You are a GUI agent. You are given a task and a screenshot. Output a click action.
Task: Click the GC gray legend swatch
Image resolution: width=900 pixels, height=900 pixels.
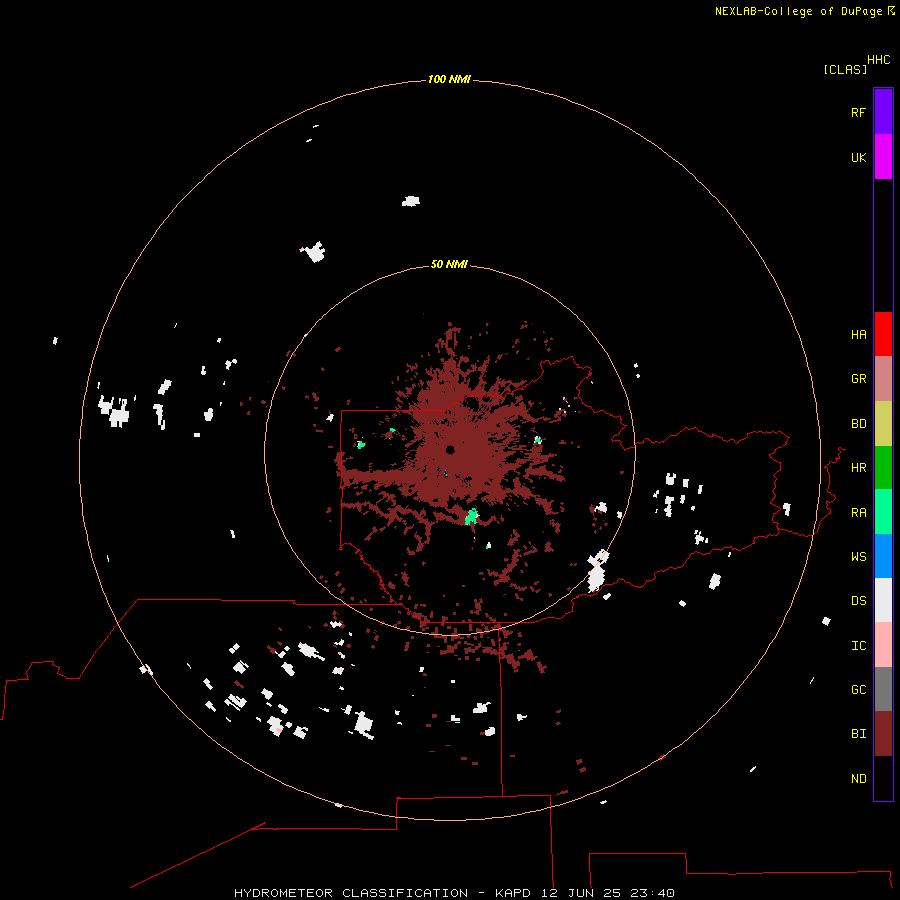tap(883, 689)
